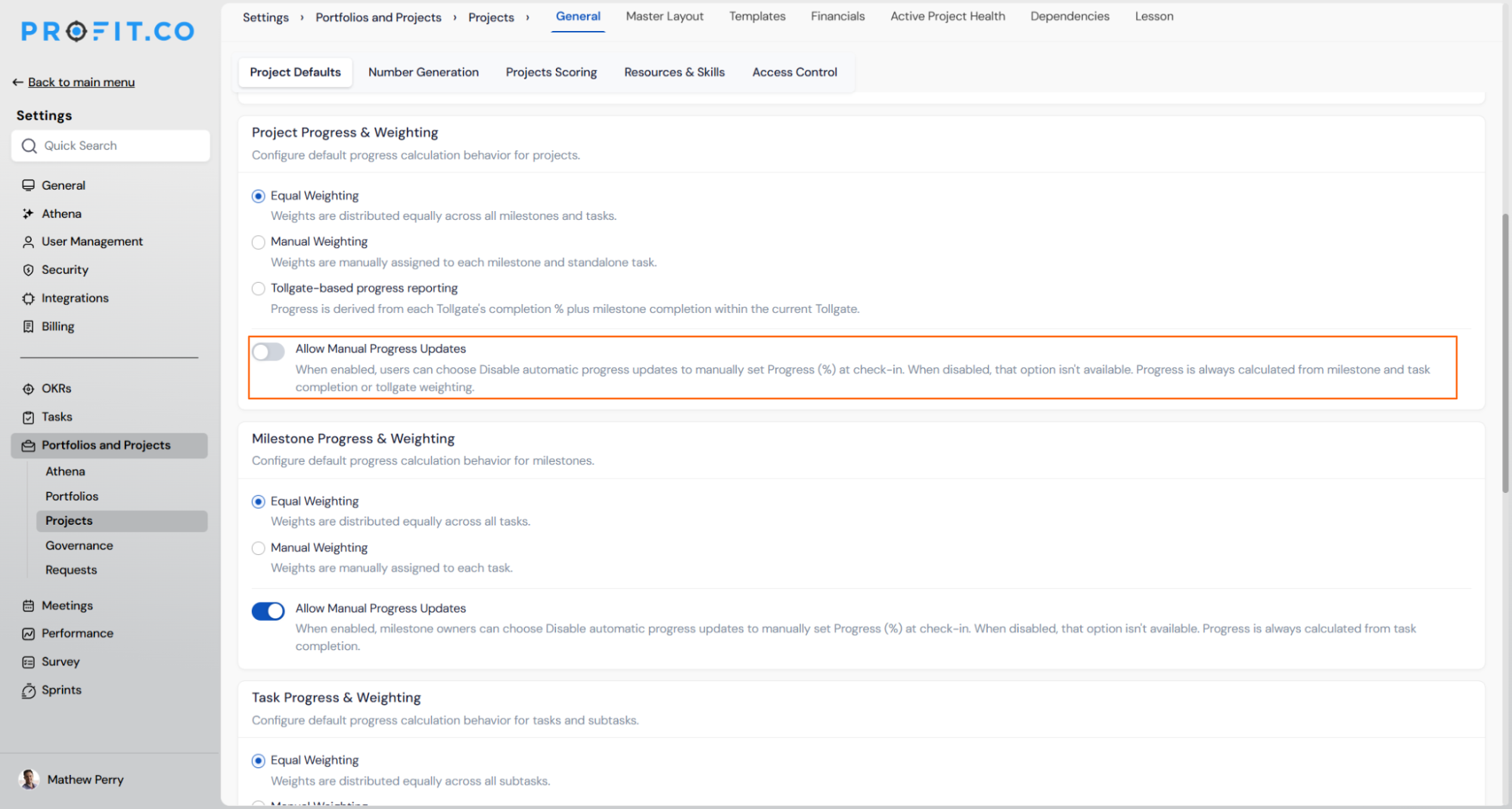The image size is (1512, 809).
Task: Open the Master Layout tab
Action: (664, 16)
